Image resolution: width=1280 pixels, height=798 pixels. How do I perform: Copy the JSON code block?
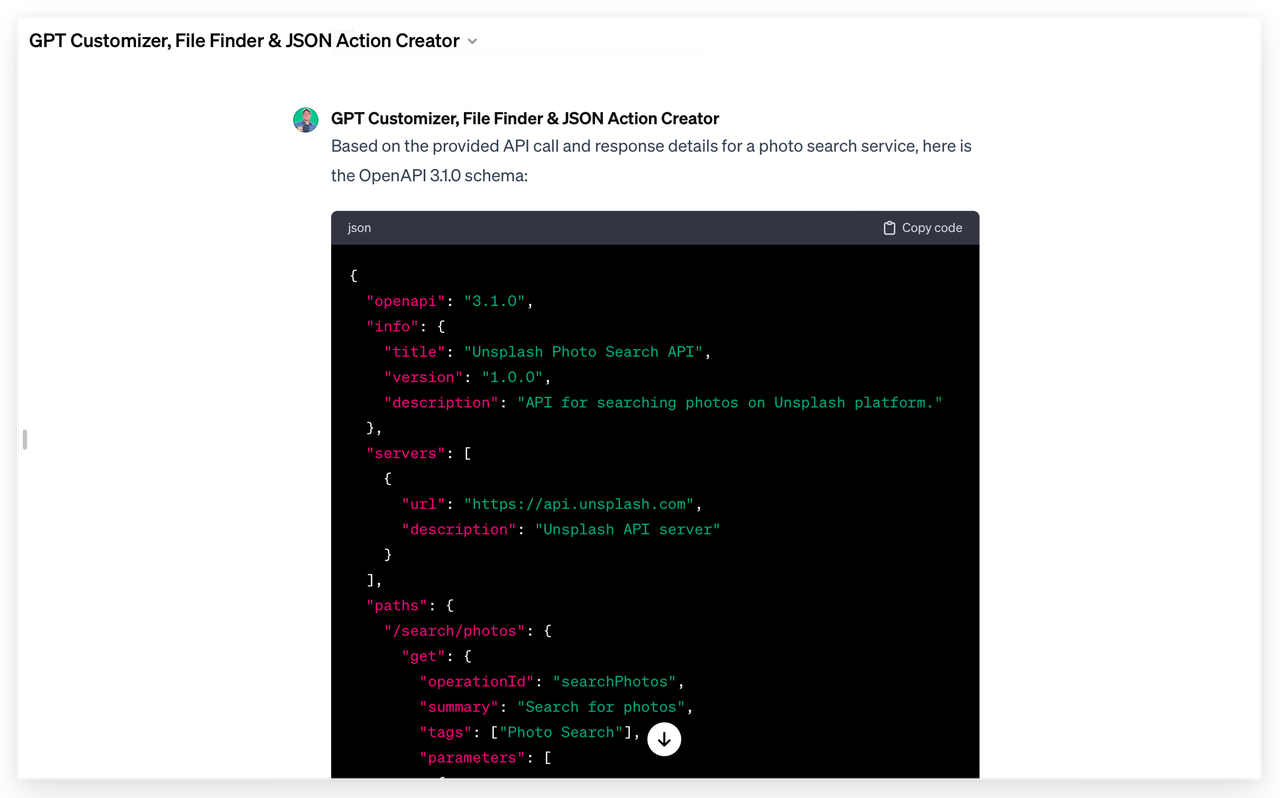click(922, 228)
